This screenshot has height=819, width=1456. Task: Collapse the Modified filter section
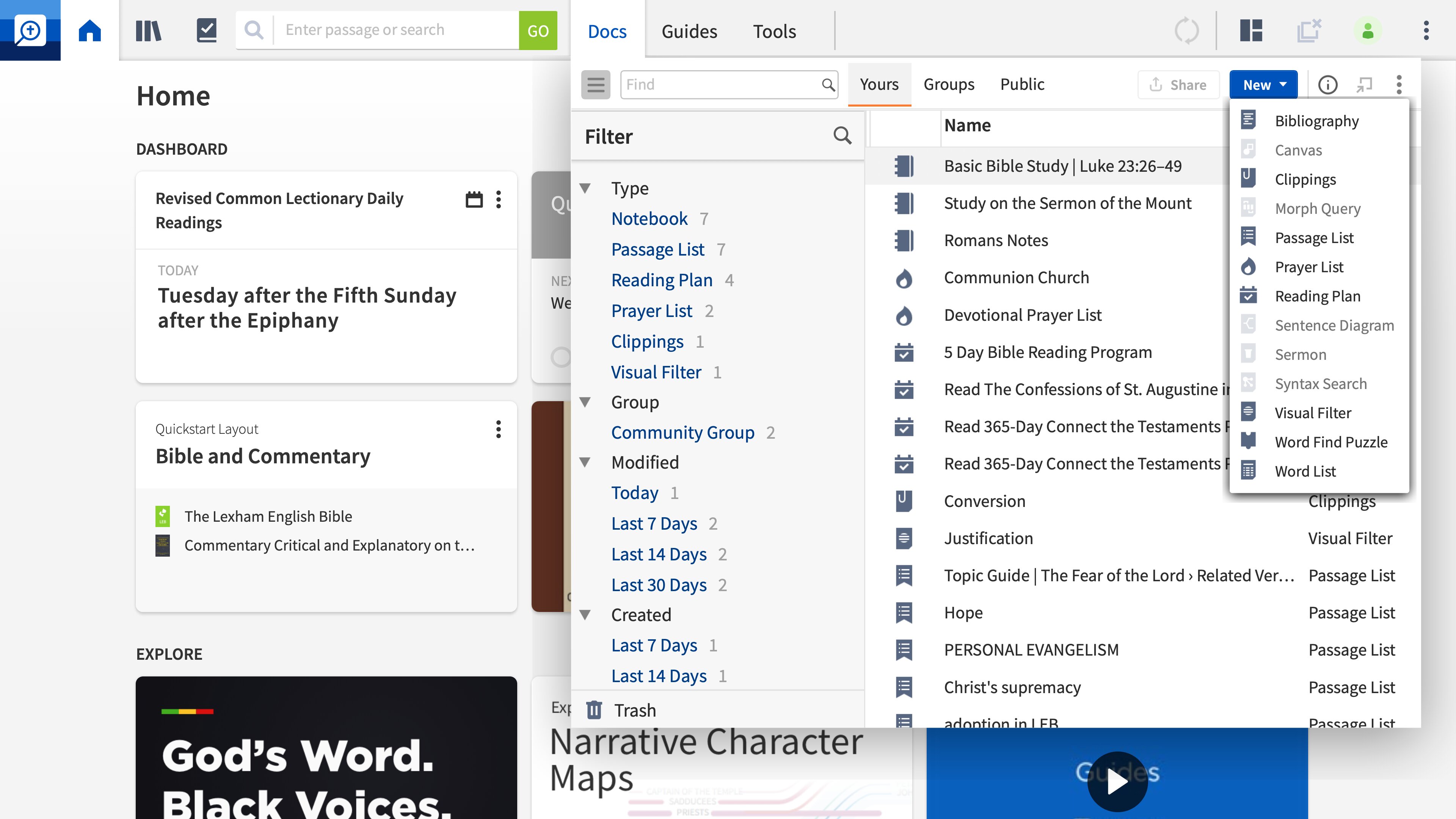585,462
